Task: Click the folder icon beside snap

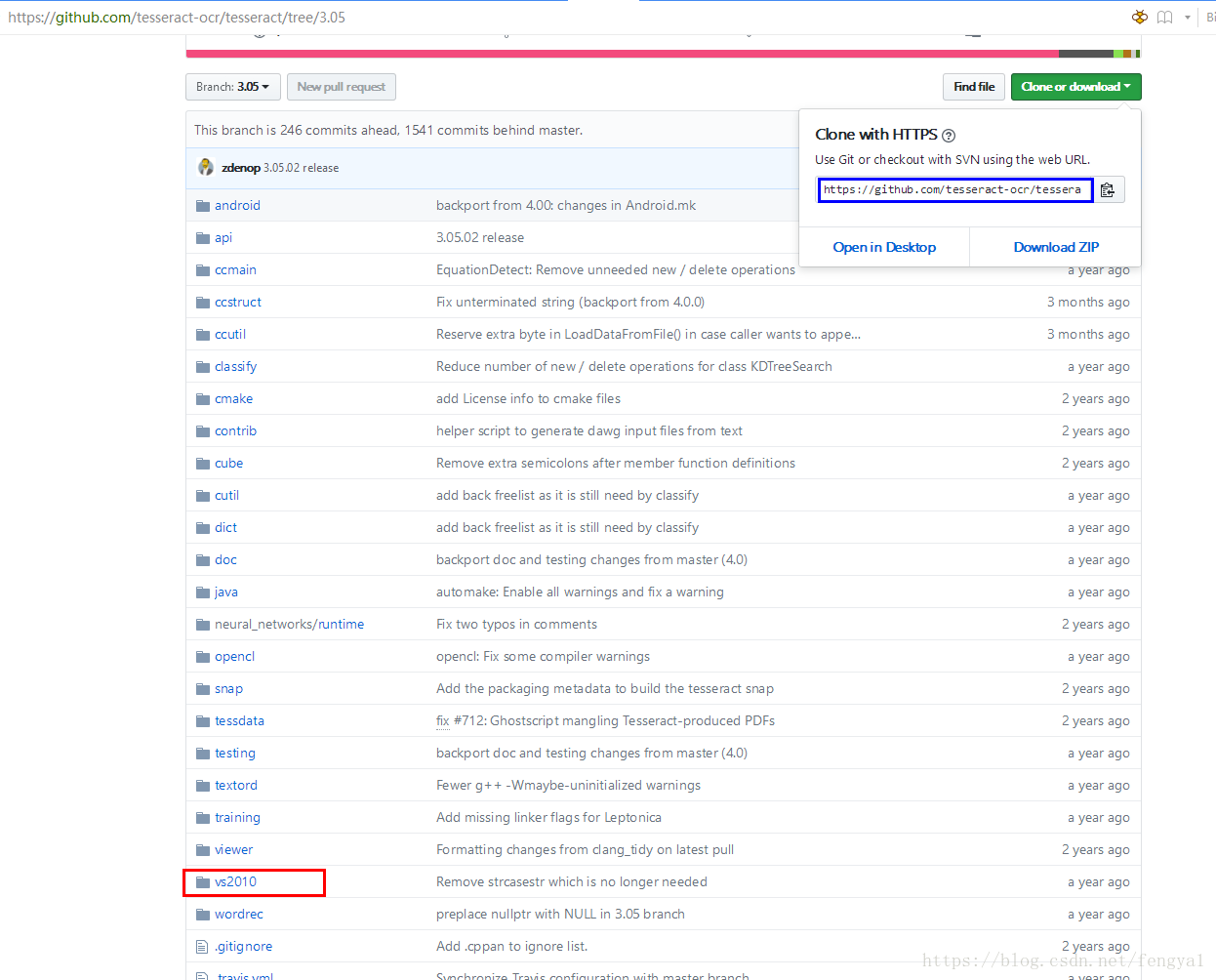Action: click(203, 689)
